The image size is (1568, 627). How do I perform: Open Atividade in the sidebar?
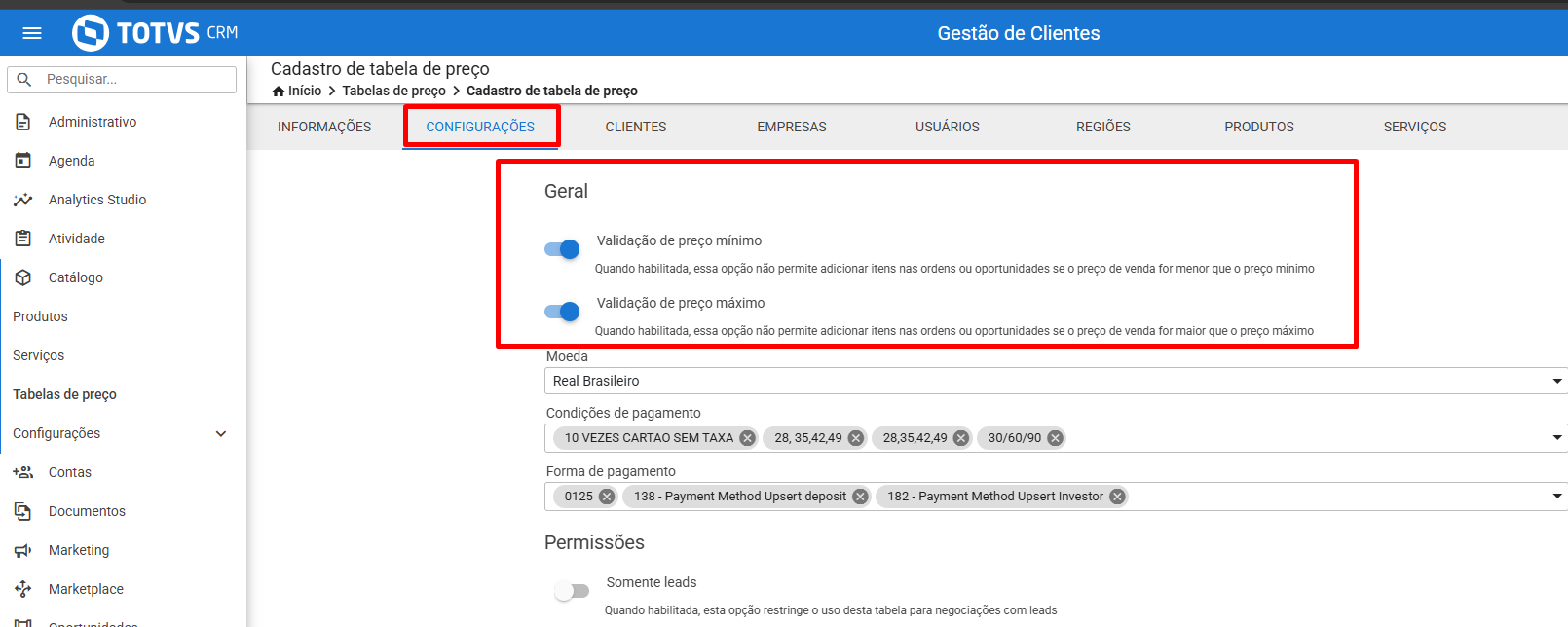click(x=77, y=239)
